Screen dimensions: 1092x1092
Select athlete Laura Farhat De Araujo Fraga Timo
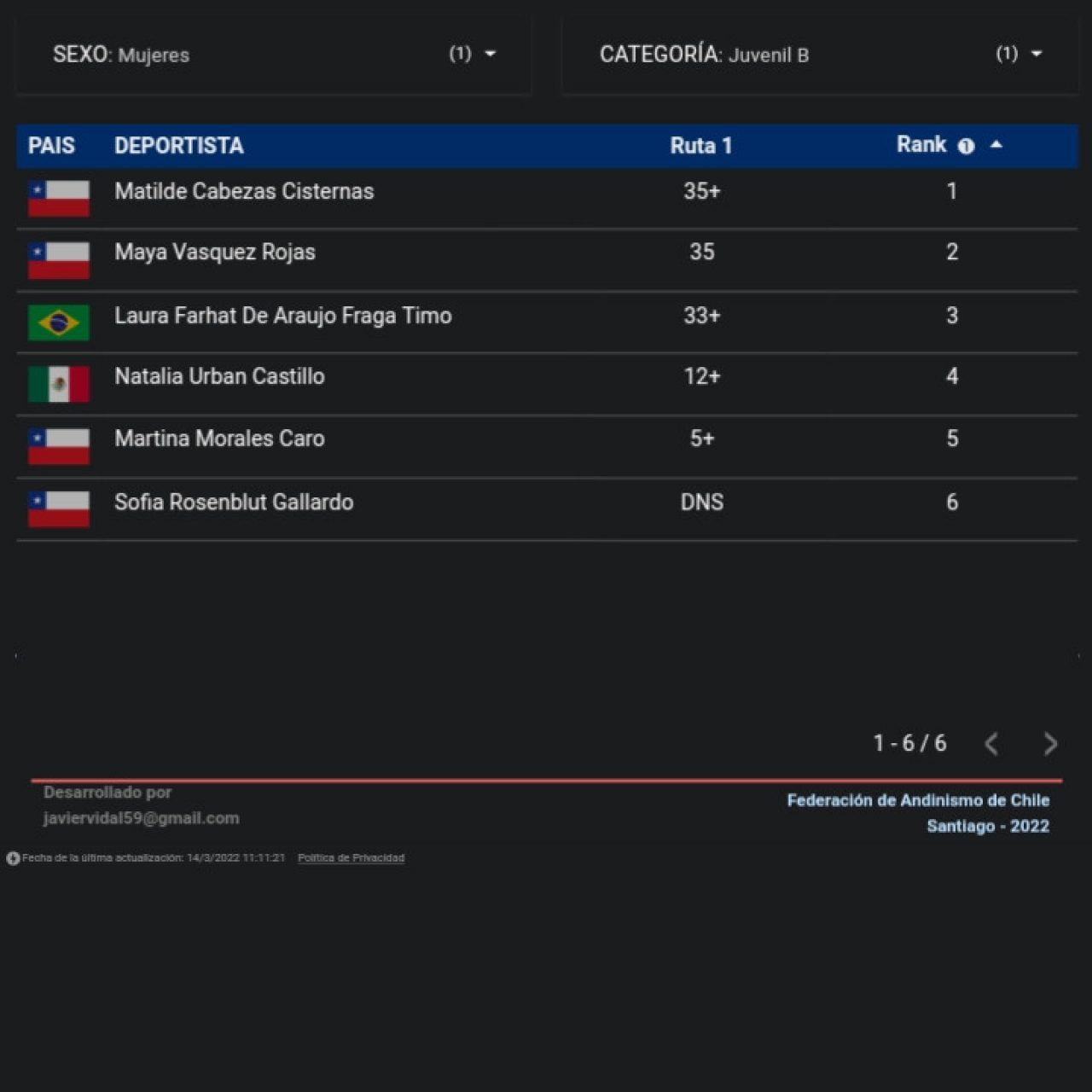pyautogui.click(x=283, y=316)
